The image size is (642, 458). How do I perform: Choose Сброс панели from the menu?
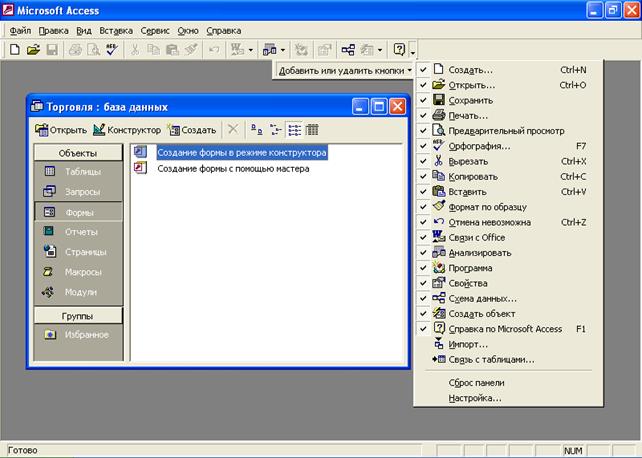pos(476,383)
